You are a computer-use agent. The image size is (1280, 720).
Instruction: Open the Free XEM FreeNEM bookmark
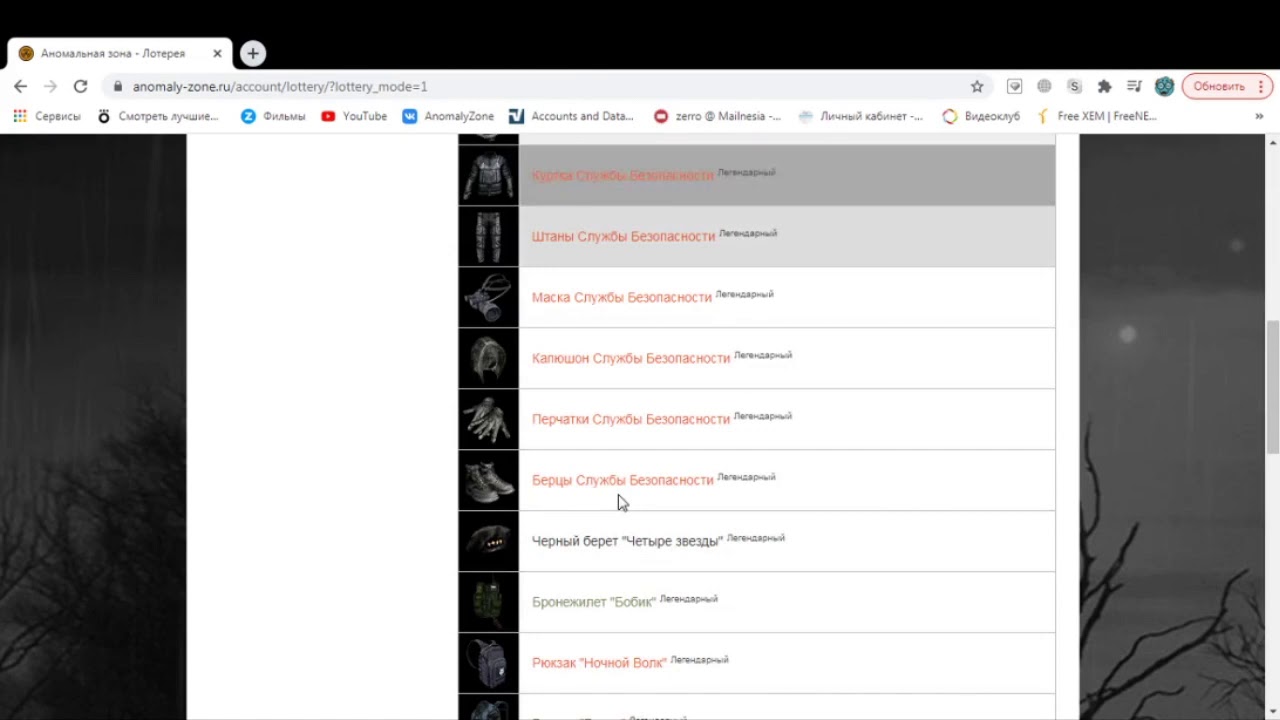[x=1097, y=116]
